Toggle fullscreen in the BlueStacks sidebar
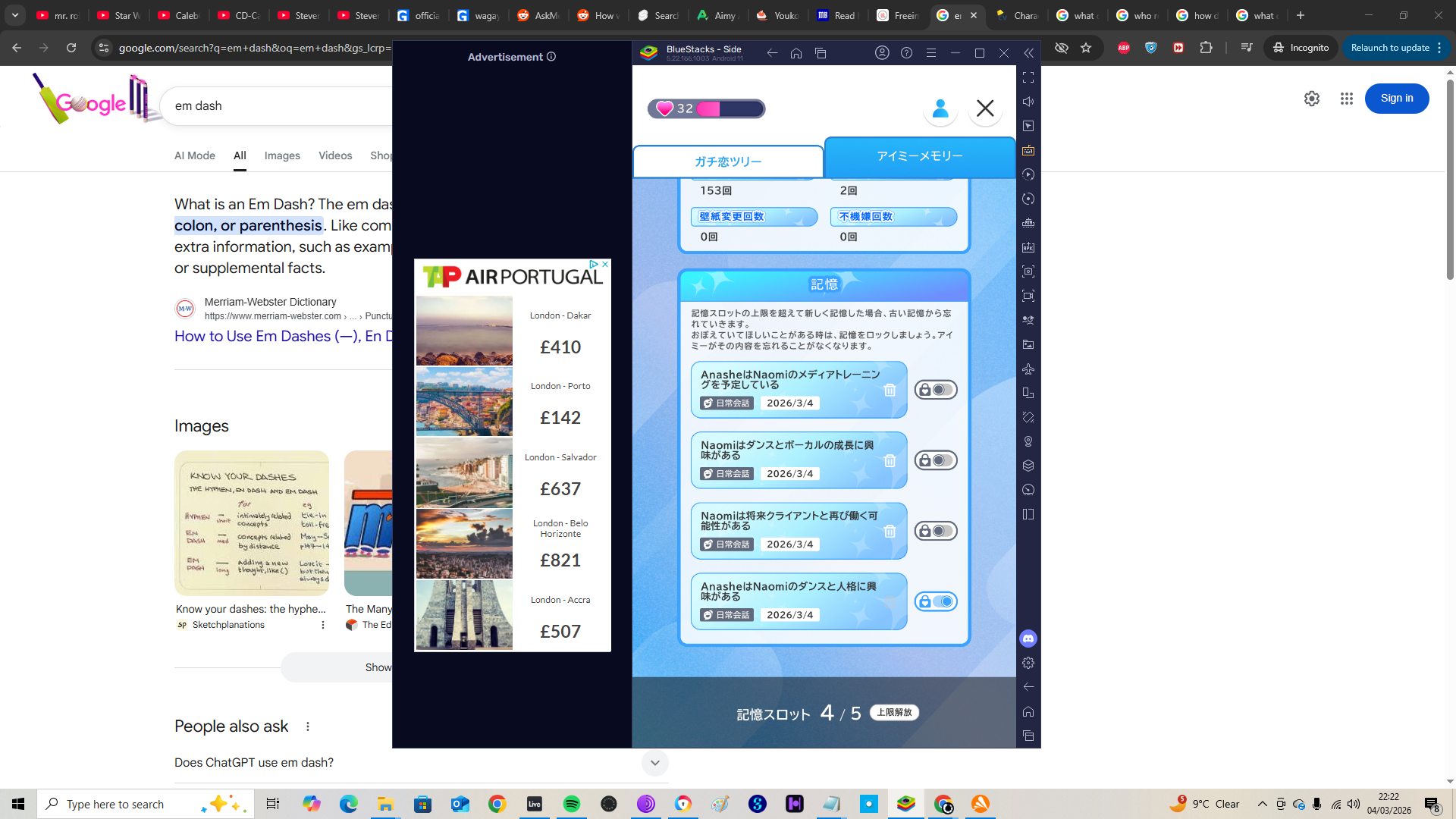Viewport: 1456px width, 819px height. [1028, 77]
